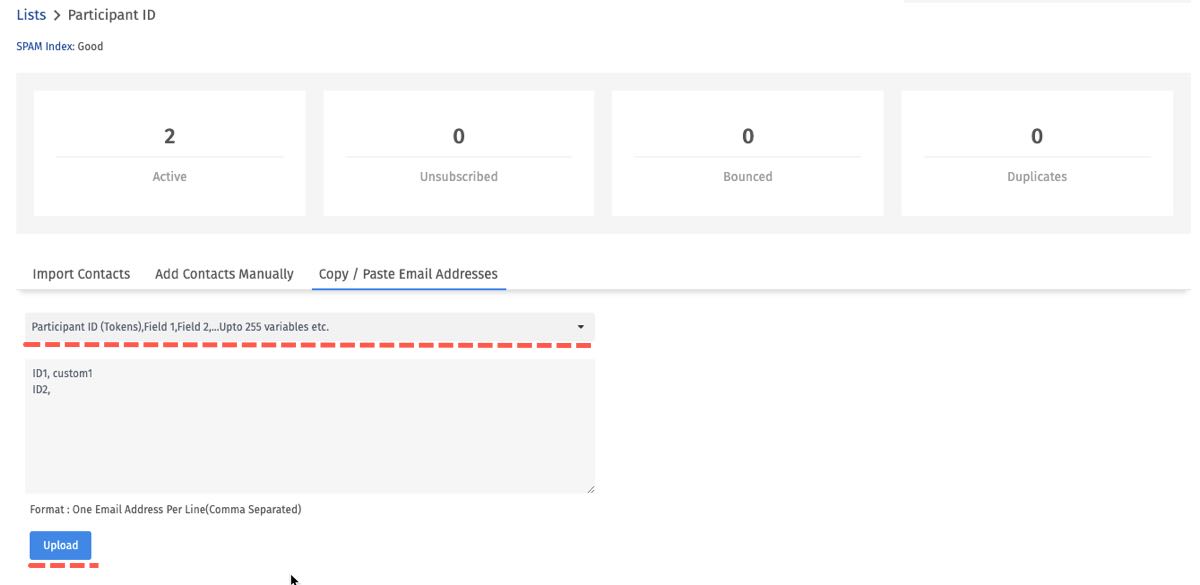The image size is (1200, 585).
Task: Expand the field format dropdown arrow
Action: pyautogui.click(x=581, y=327)
